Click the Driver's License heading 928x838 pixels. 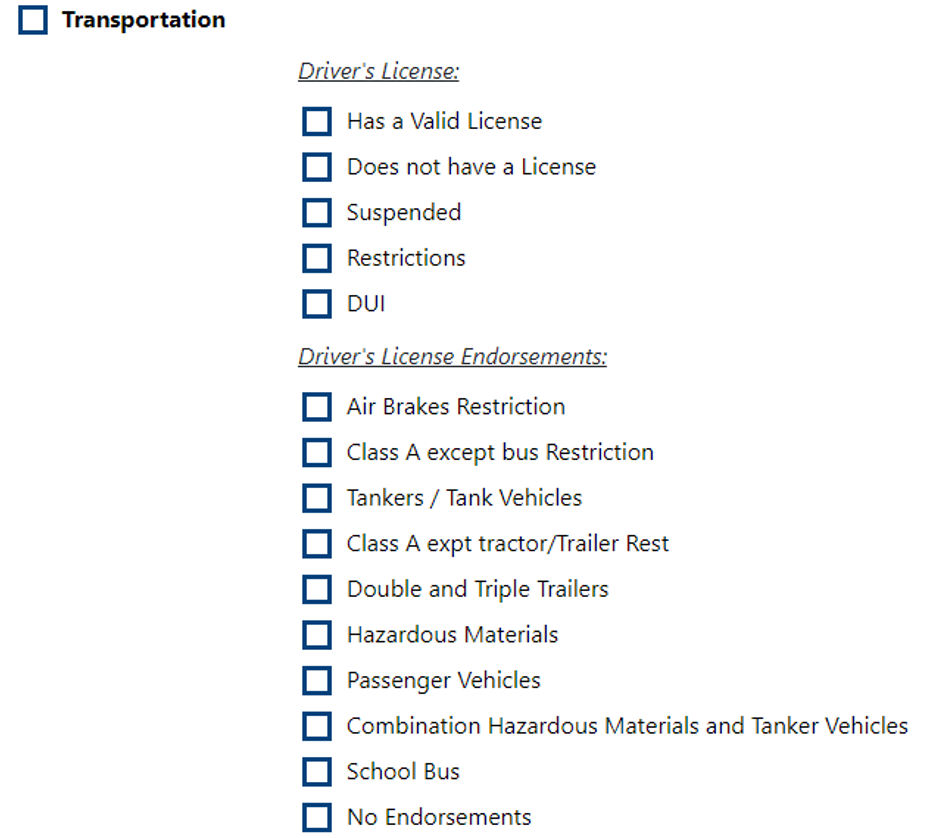[379, 71]
